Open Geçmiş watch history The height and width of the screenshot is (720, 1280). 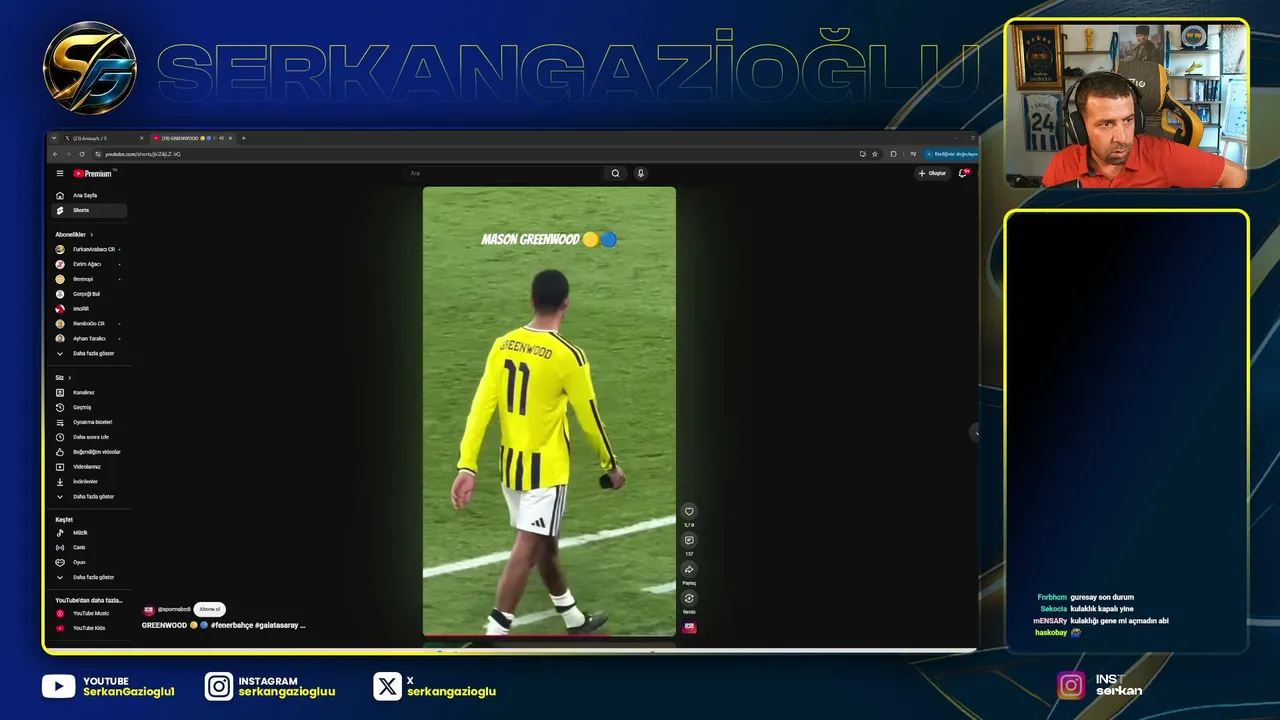pyautogui.click(x=89, y=407)
